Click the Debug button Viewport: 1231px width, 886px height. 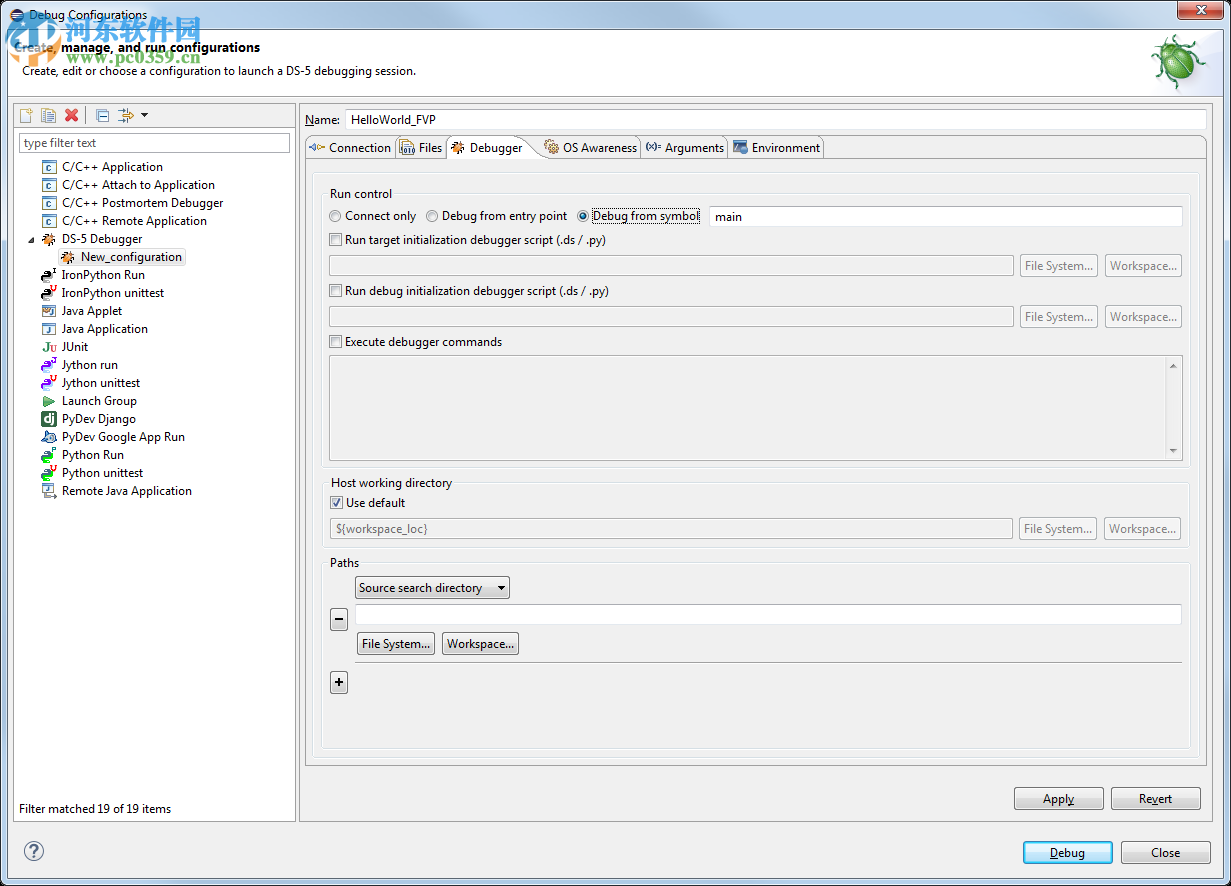tap(1067, 853)
